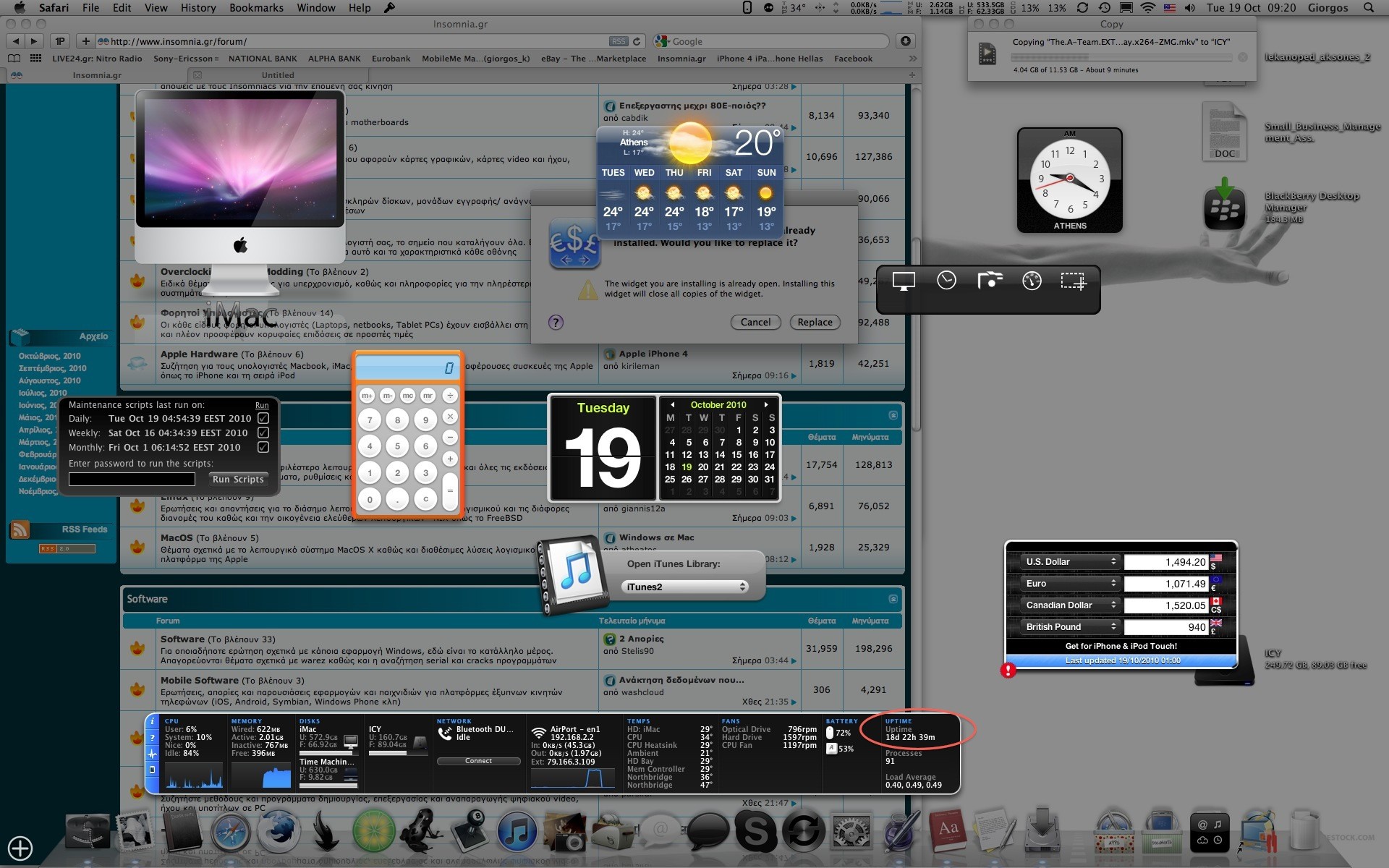Click the help question mark in the widget dialog
This screenshot has height=868, width=1389.
[556, 323]
